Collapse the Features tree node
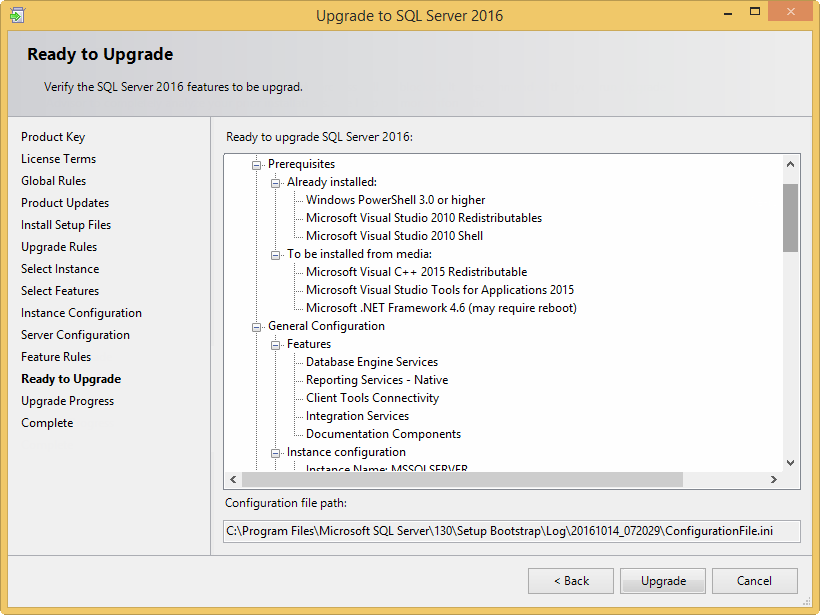Image resolution: width=820 pixels, height=615 pixels. [x=275, y=345]
